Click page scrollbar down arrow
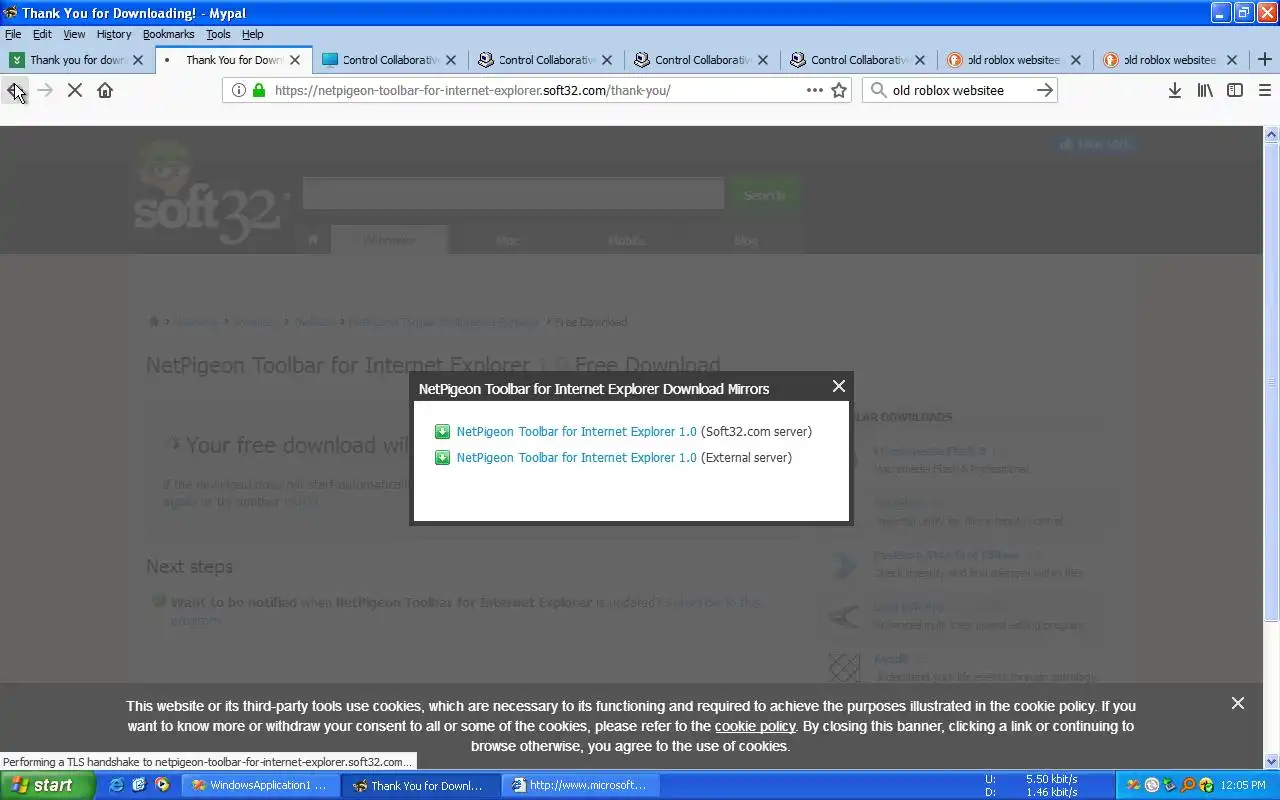This screenshot has height=800, width=1280. [1272, 761]
